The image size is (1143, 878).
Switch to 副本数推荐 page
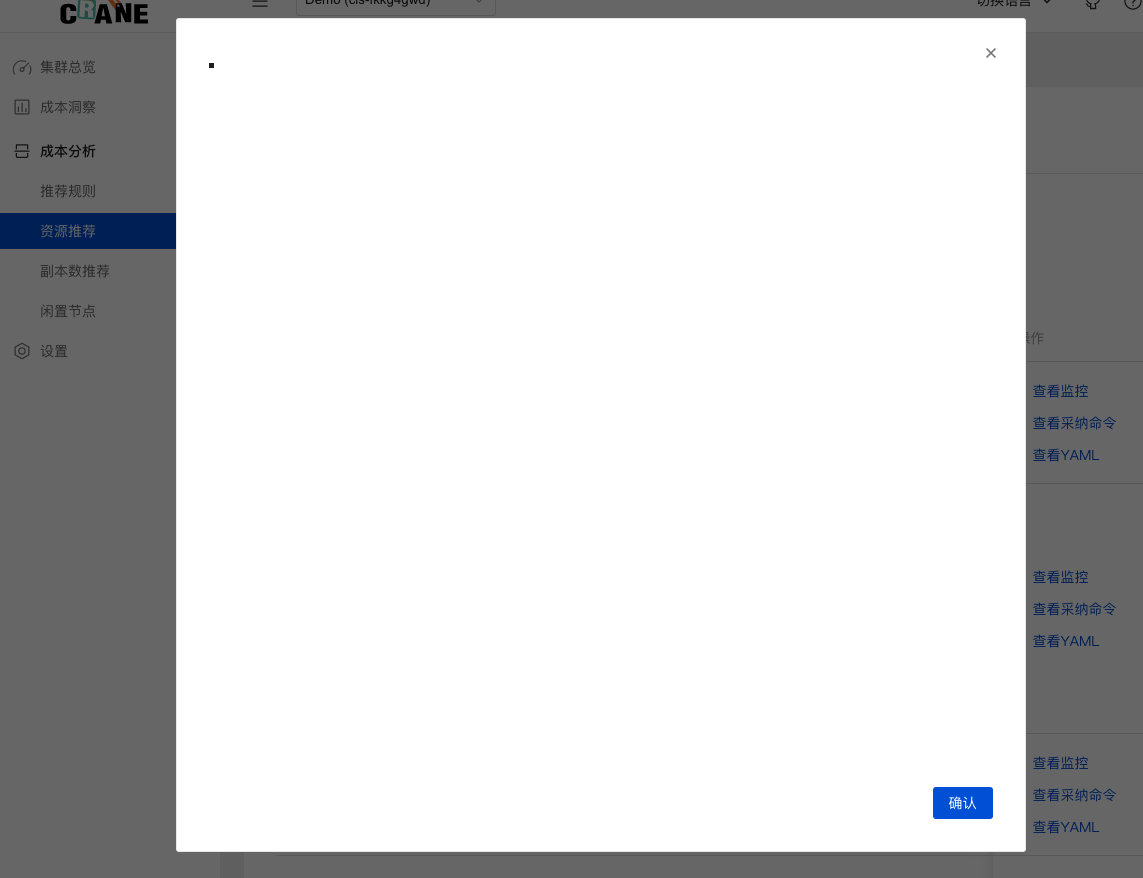(x=74, y=271)
